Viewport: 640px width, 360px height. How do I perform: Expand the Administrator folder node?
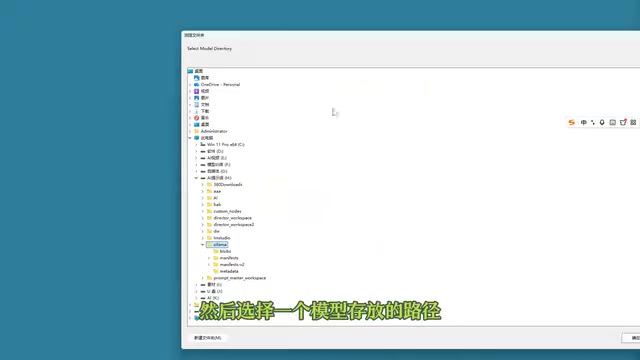pyautogui.click(x=190, y=131)
